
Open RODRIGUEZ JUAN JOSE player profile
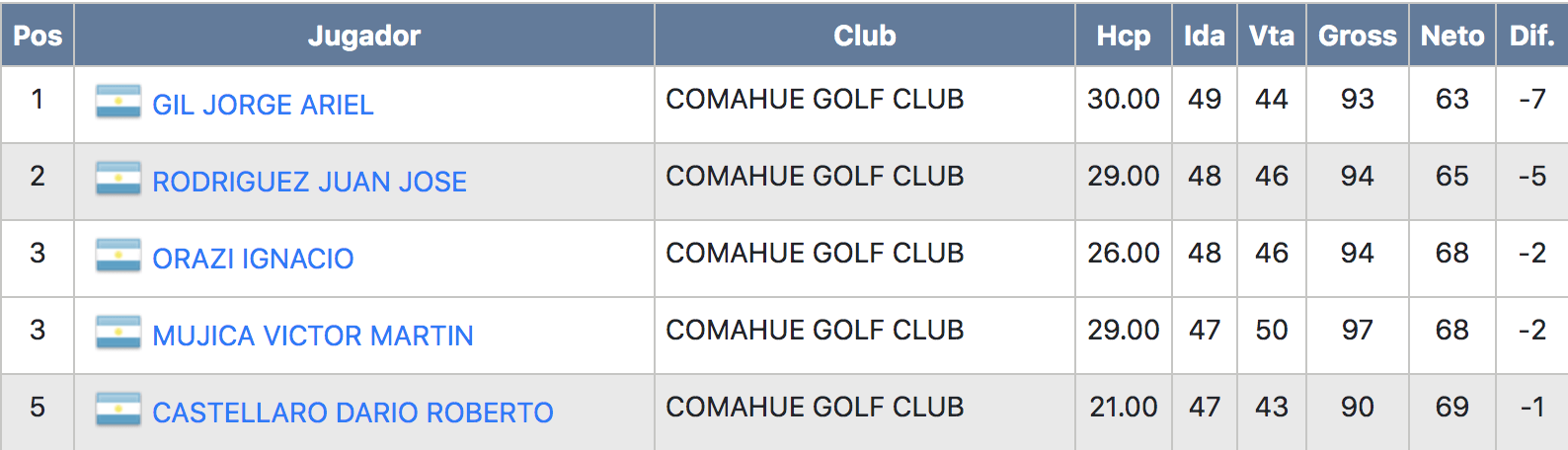[309, 182]
